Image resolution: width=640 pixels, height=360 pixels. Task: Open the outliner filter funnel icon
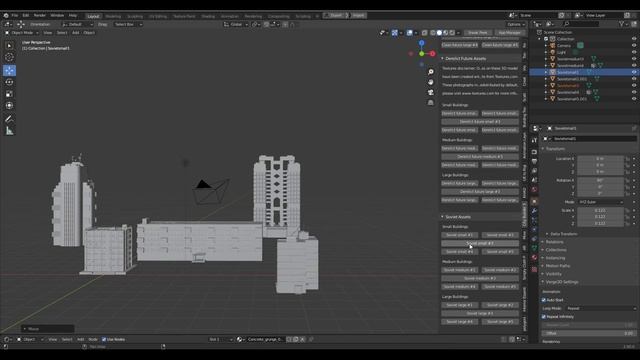pos(622,24)
